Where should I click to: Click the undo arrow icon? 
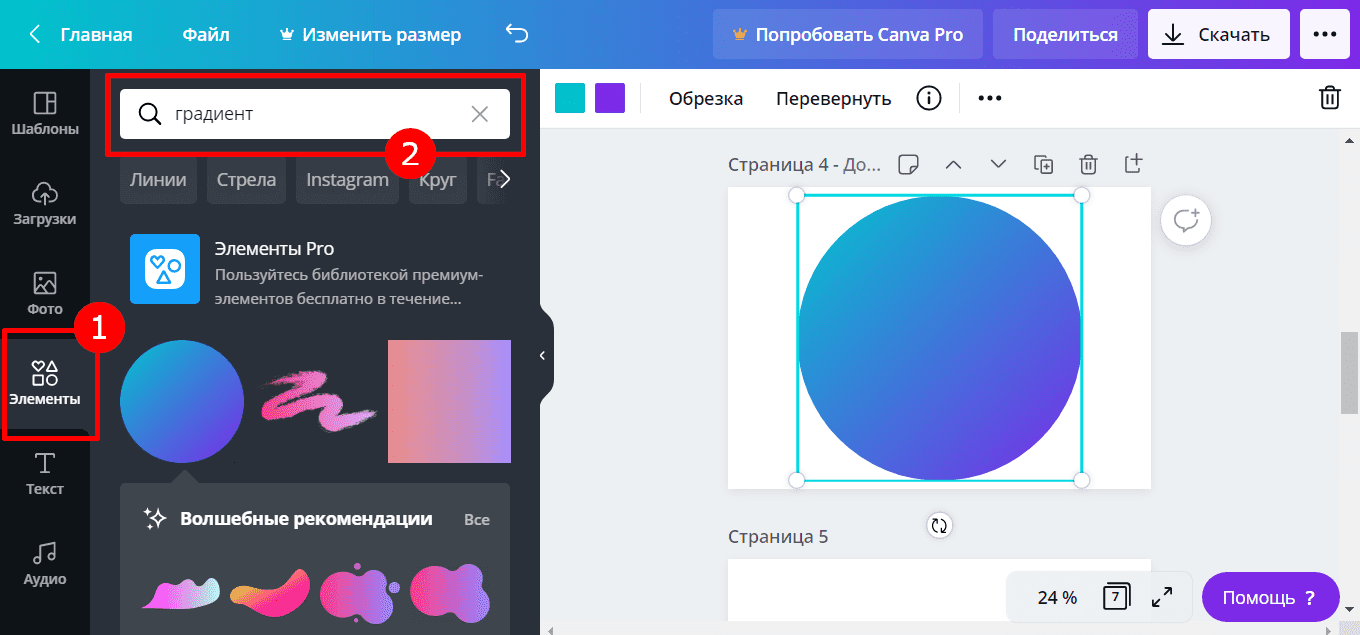pos(517,34)
